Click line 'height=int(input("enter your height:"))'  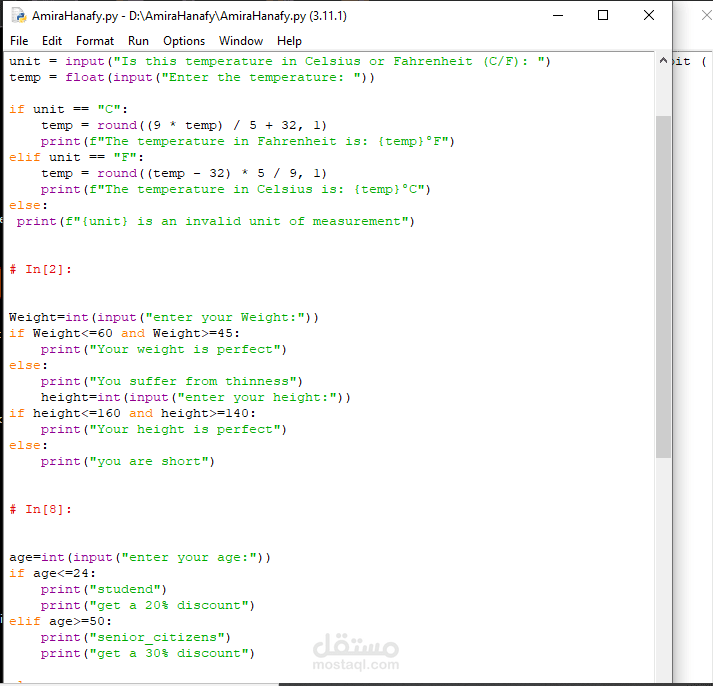pos(196,397)
